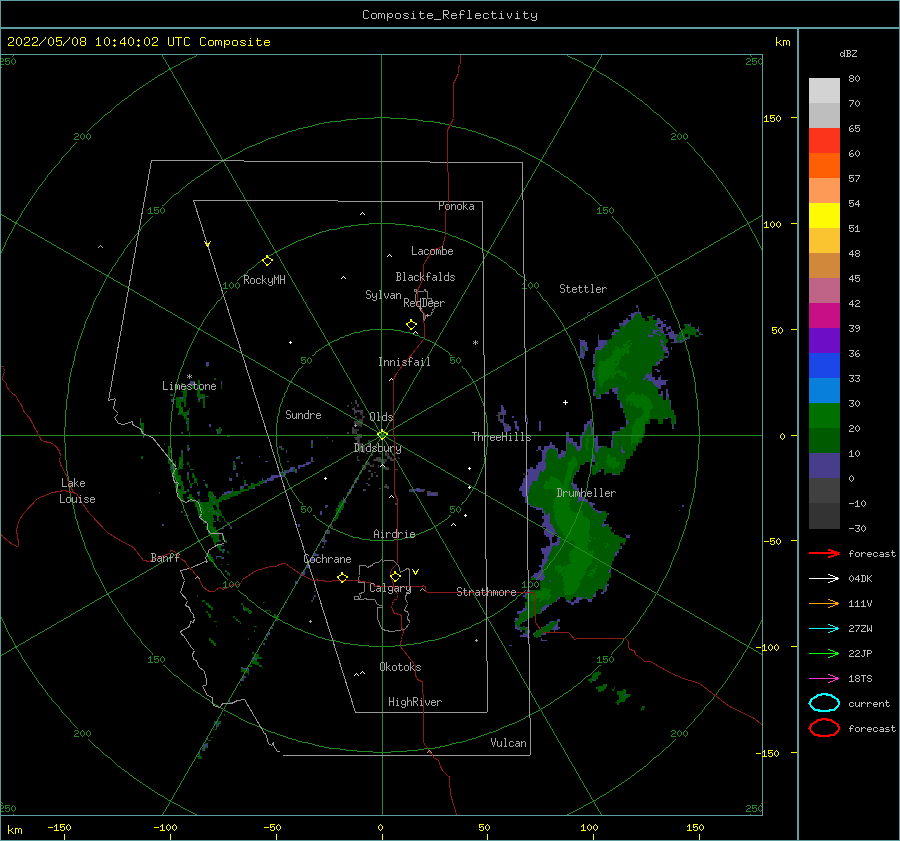Click the Ponoka city label
This screenshot has height=841, width=900.
click(x=456, y=206)
